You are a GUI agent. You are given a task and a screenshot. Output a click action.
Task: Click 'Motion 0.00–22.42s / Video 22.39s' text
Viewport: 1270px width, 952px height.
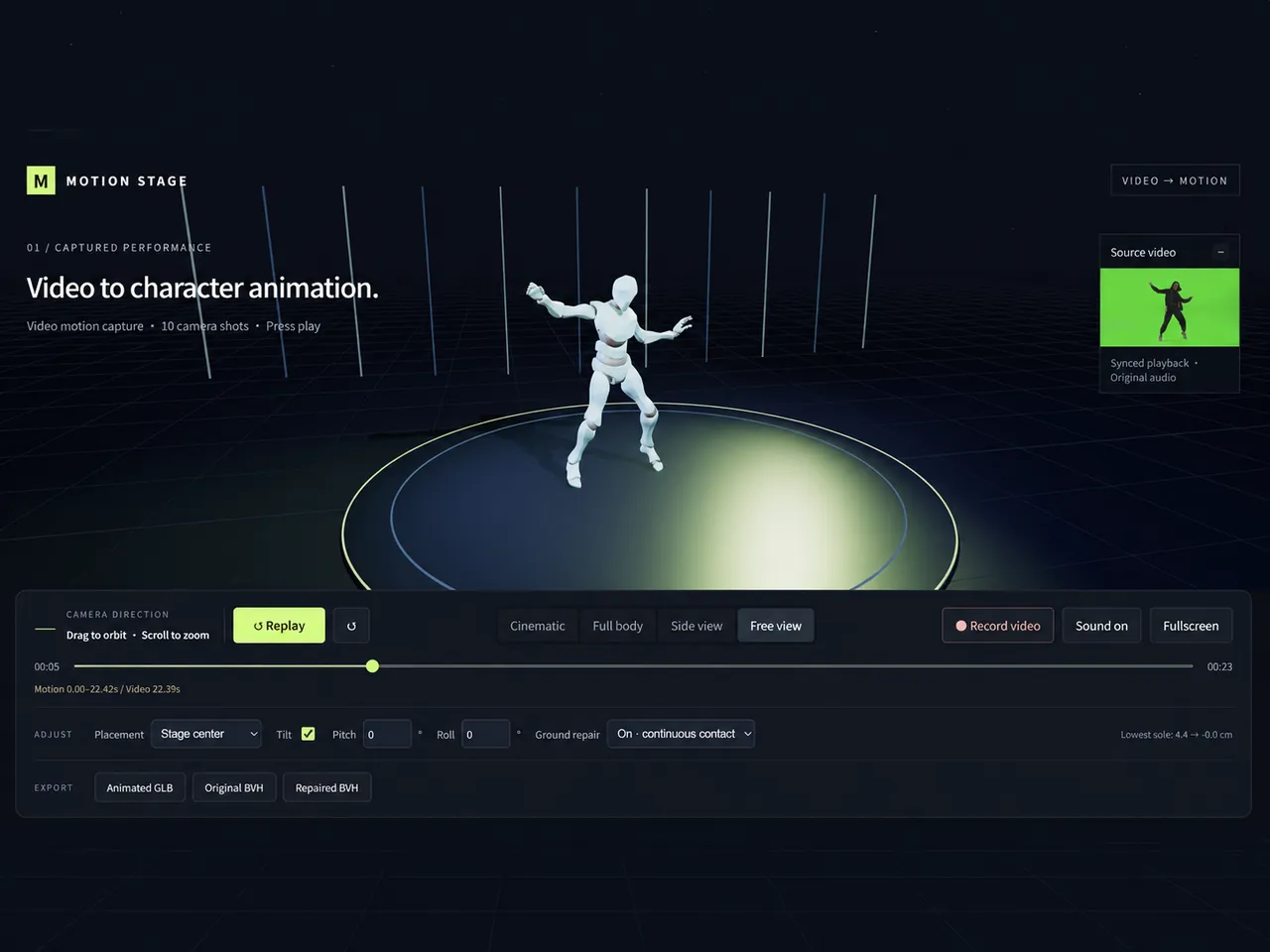107,689
